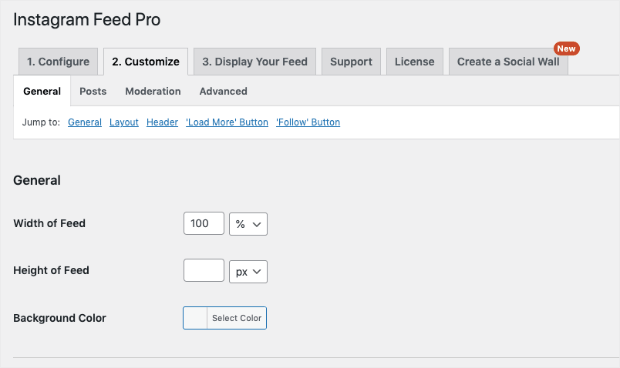620x368 pixels.
Task: Switch to the Posts sub-tab
Action: point(93,91)
